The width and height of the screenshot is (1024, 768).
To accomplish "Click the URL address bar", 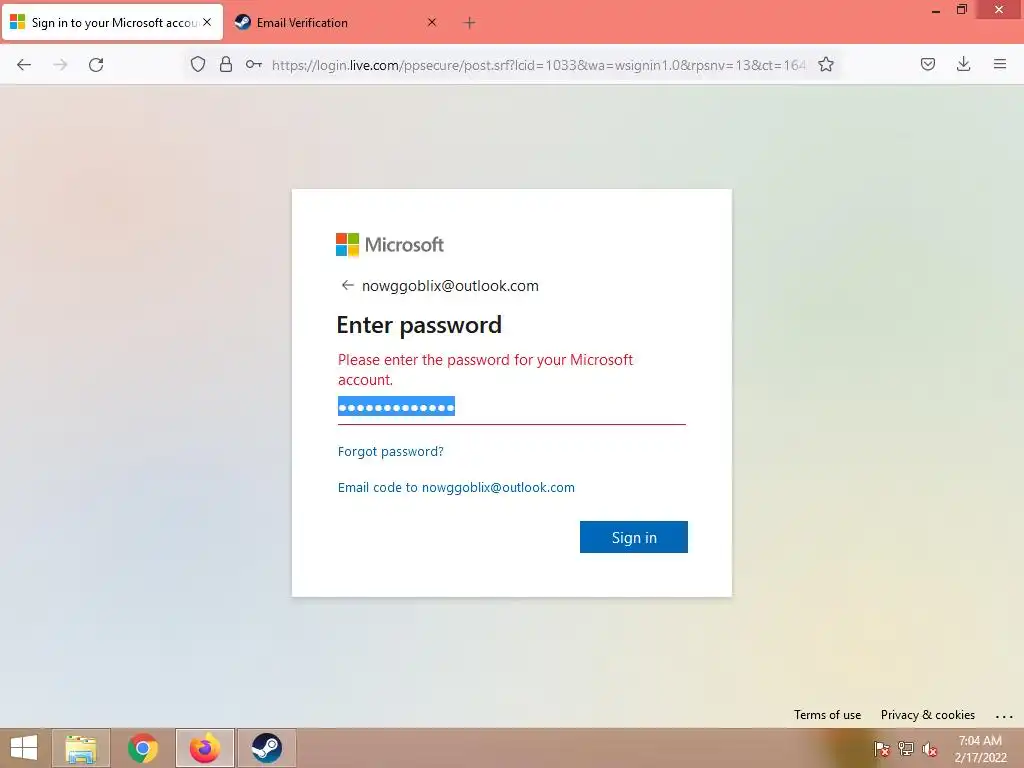I will (x=539, y=65).
